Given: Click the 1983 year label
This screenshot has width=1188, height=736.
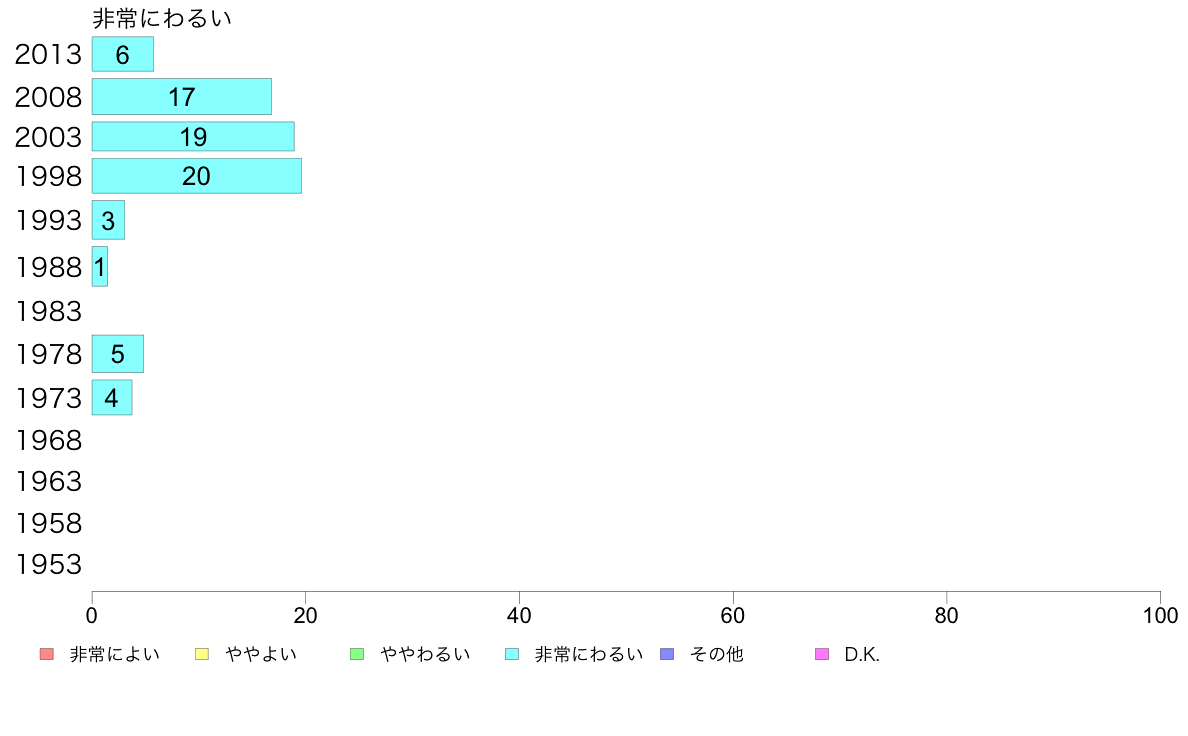Looking at the screenshot, I should pos(48,311).
